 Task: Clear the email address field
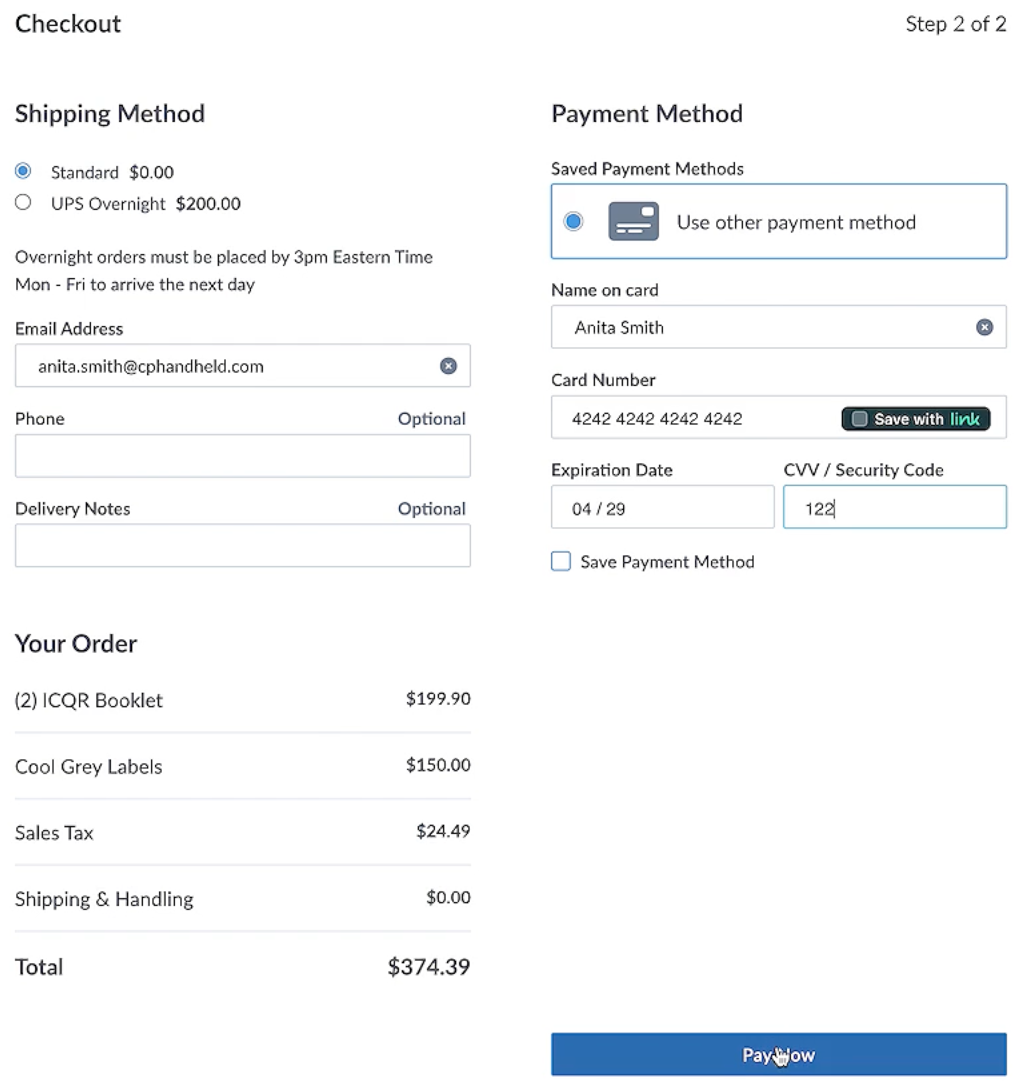pos(448,366)
